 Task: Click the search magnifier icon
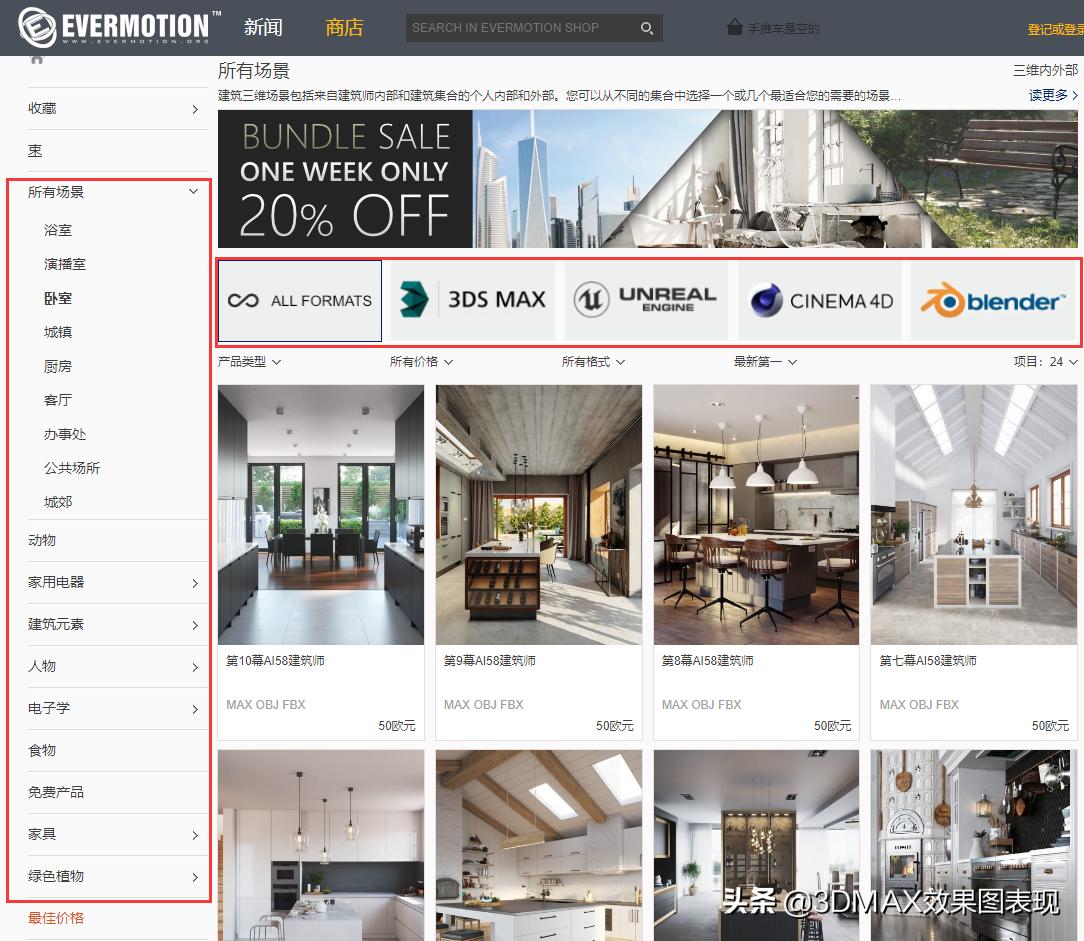[x=647, y=28]
